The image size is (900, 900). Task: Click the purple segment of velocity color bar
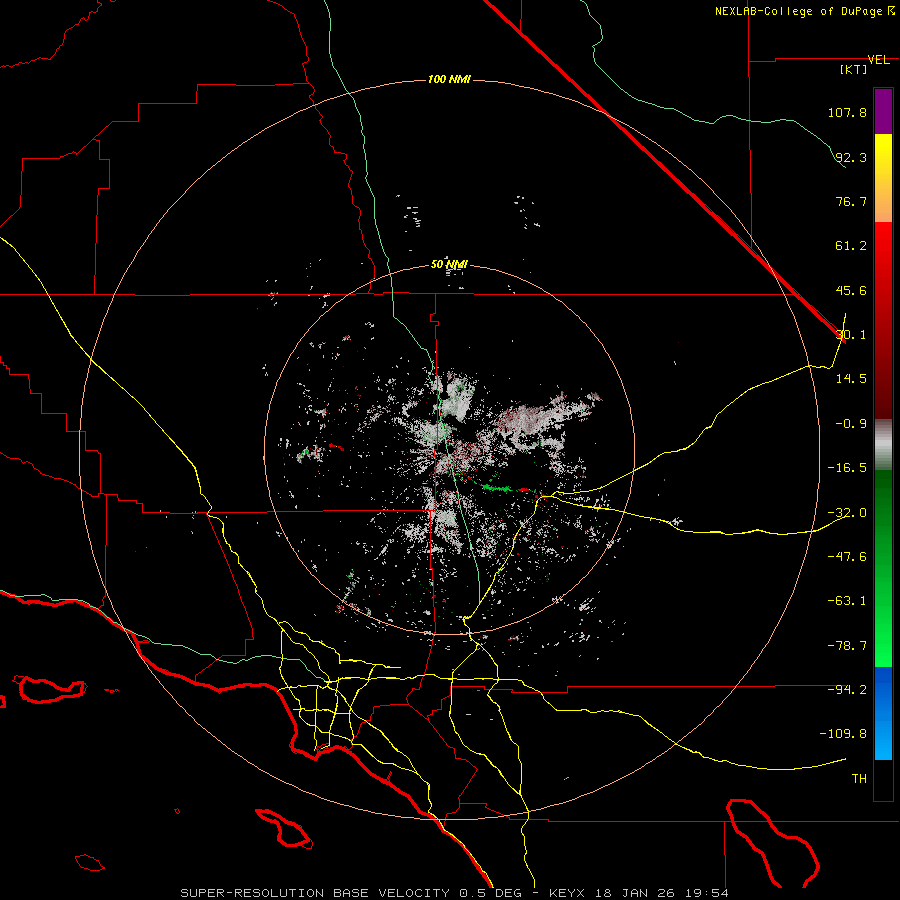point(883,111)
